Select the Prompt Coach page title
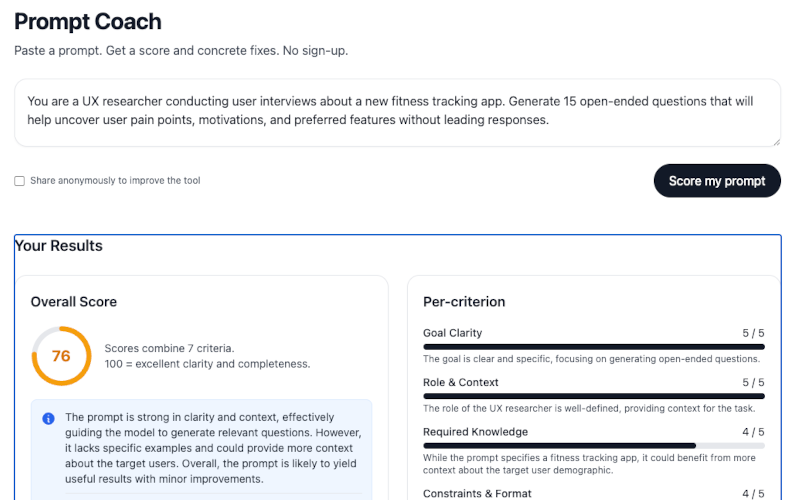The height and width of the screenshot is (500, 800). tap(88, 21)
